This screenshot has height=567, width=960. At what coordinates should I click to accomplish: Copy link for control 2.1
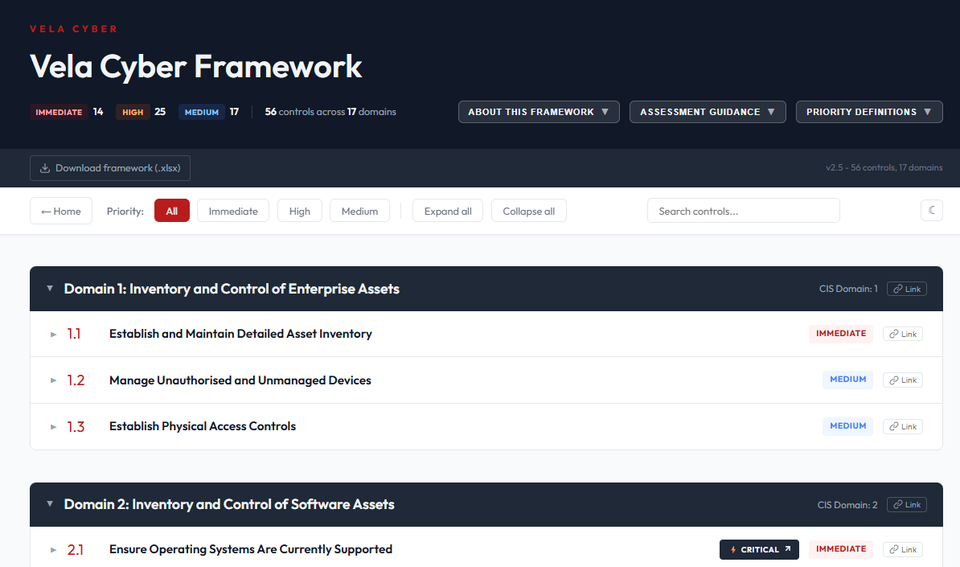click(x=903, y=549)
